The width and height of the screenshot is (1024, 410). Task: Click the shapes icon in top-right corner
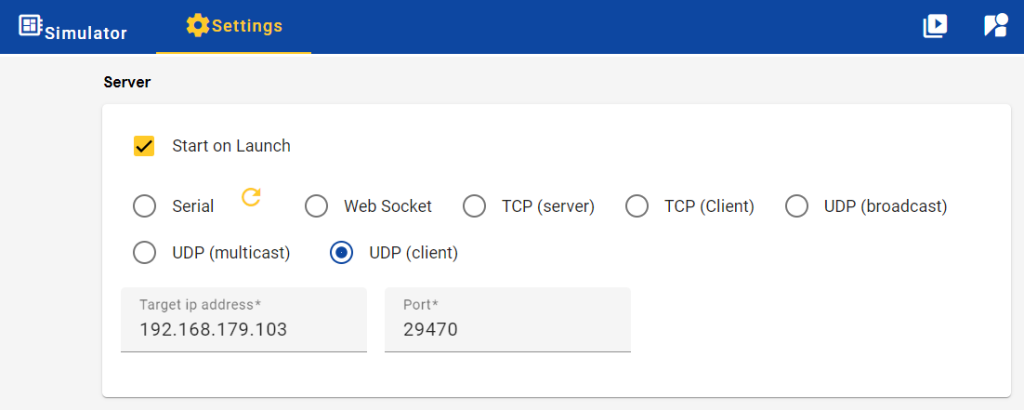coord(995,26)
